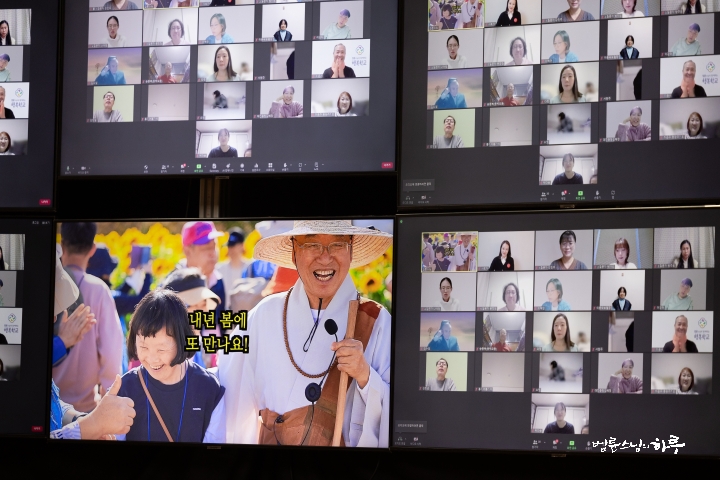Viewport: 720px width, 480px height.
Task: Stop video in top-left monitor Zoom toolbar
Action: coord(83,169)
